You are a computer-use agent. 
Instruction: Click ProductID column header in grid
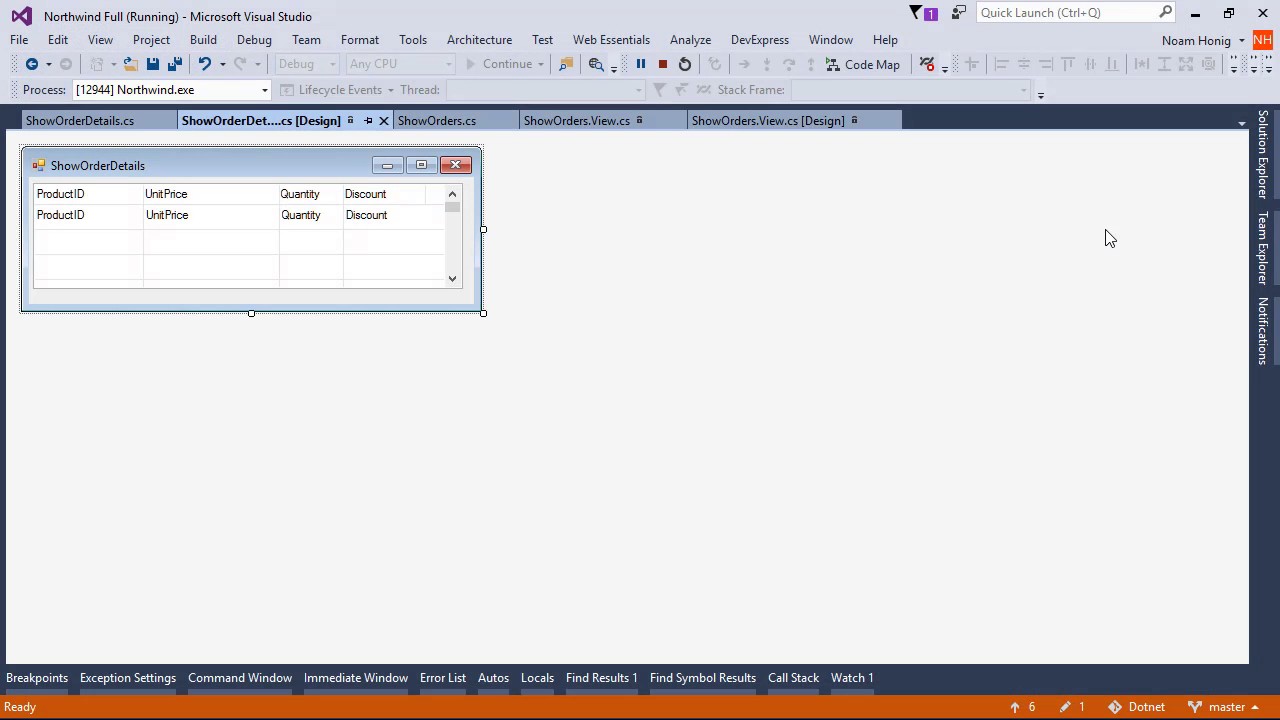click(x=88, y=194)
